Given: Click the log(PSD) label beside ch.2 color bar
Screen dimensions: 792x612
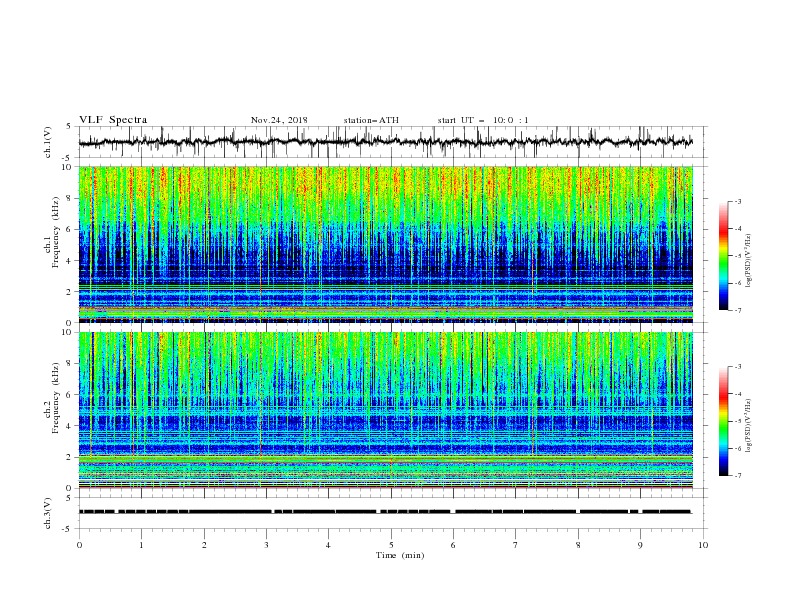Looking at the screenshot, I should 749,426.
